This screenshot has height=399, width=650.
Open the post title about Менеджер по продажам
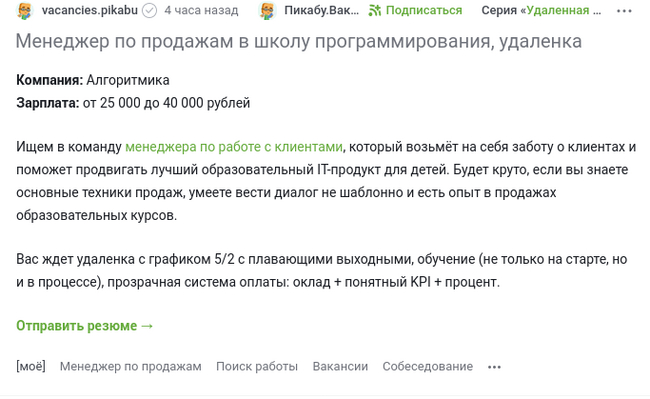click(x=298, y=41)
